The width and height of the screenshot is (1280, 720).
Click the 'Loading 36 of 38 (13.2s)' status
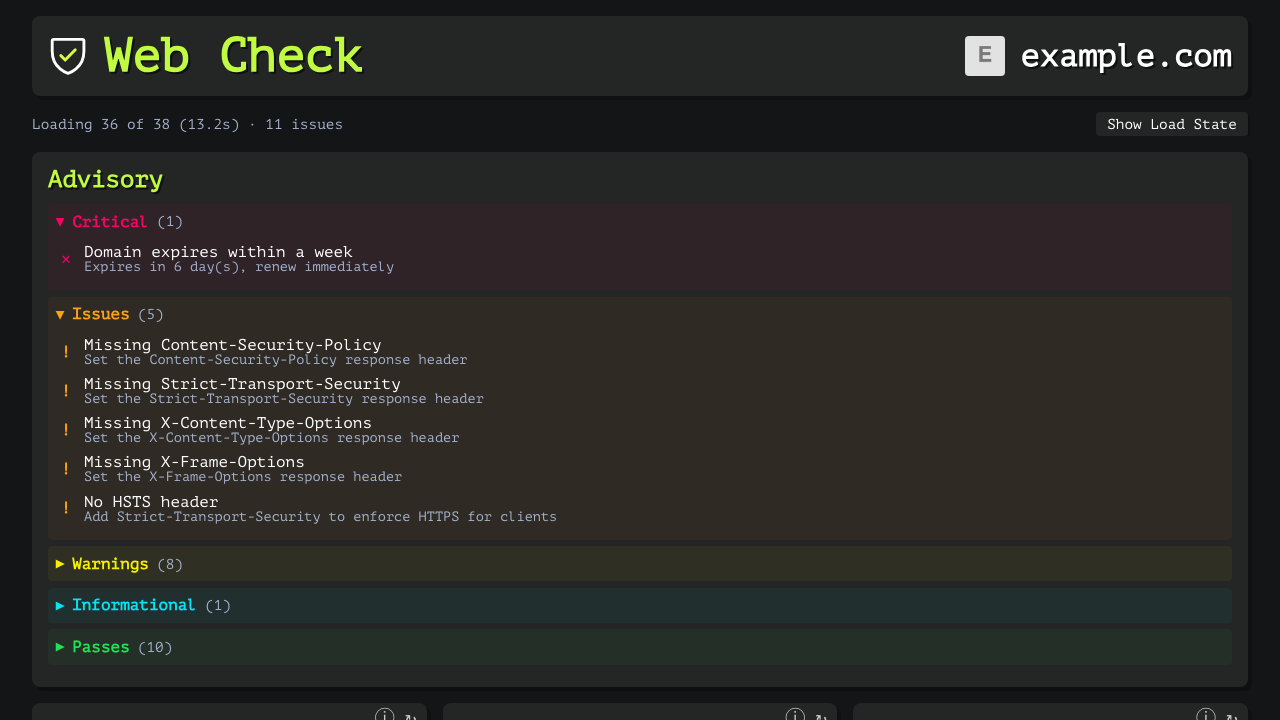[136, 125]
